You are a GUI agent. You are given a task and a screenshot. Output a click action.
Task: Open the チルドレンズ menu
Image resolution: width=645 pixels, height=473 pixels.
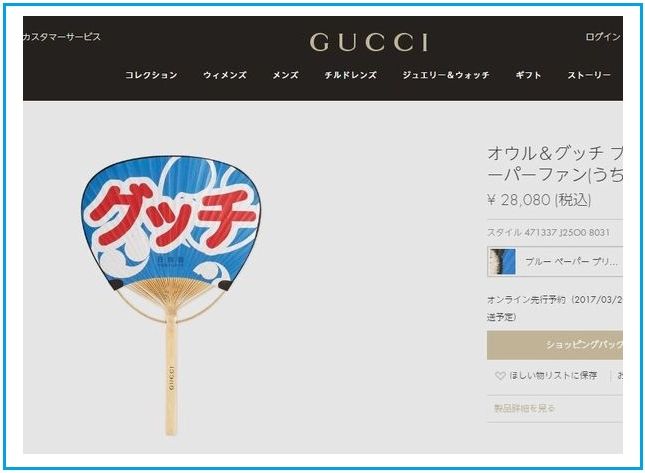pos(350,75)
